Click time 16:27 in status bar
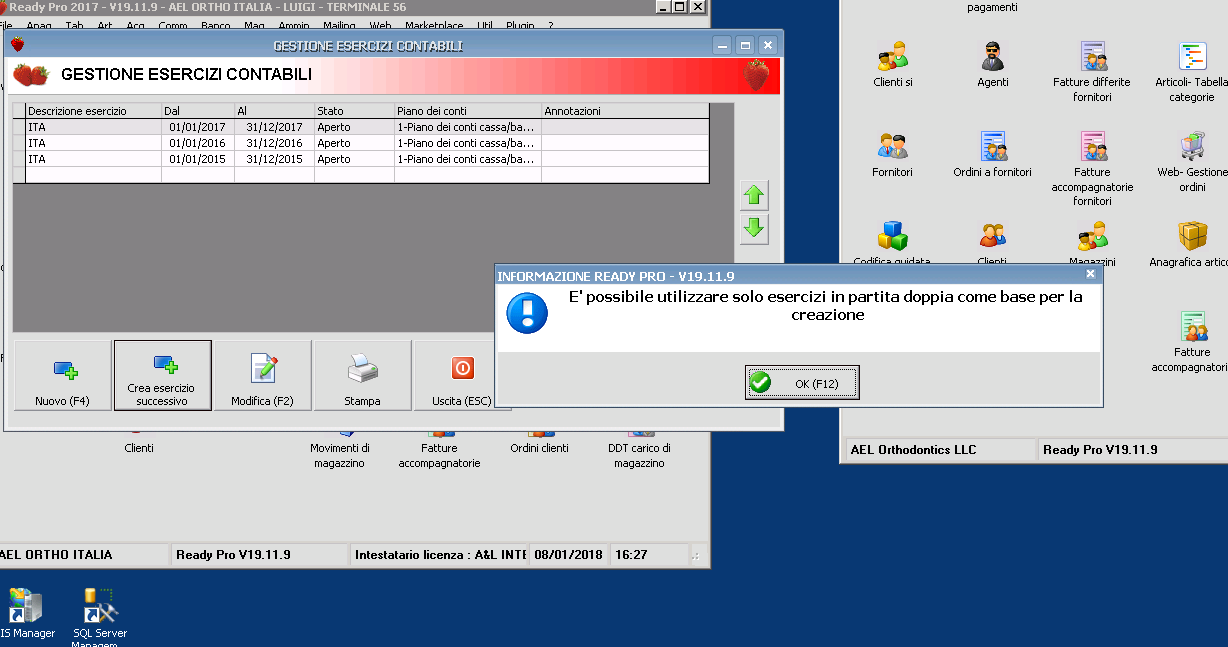 pos(631,554)
